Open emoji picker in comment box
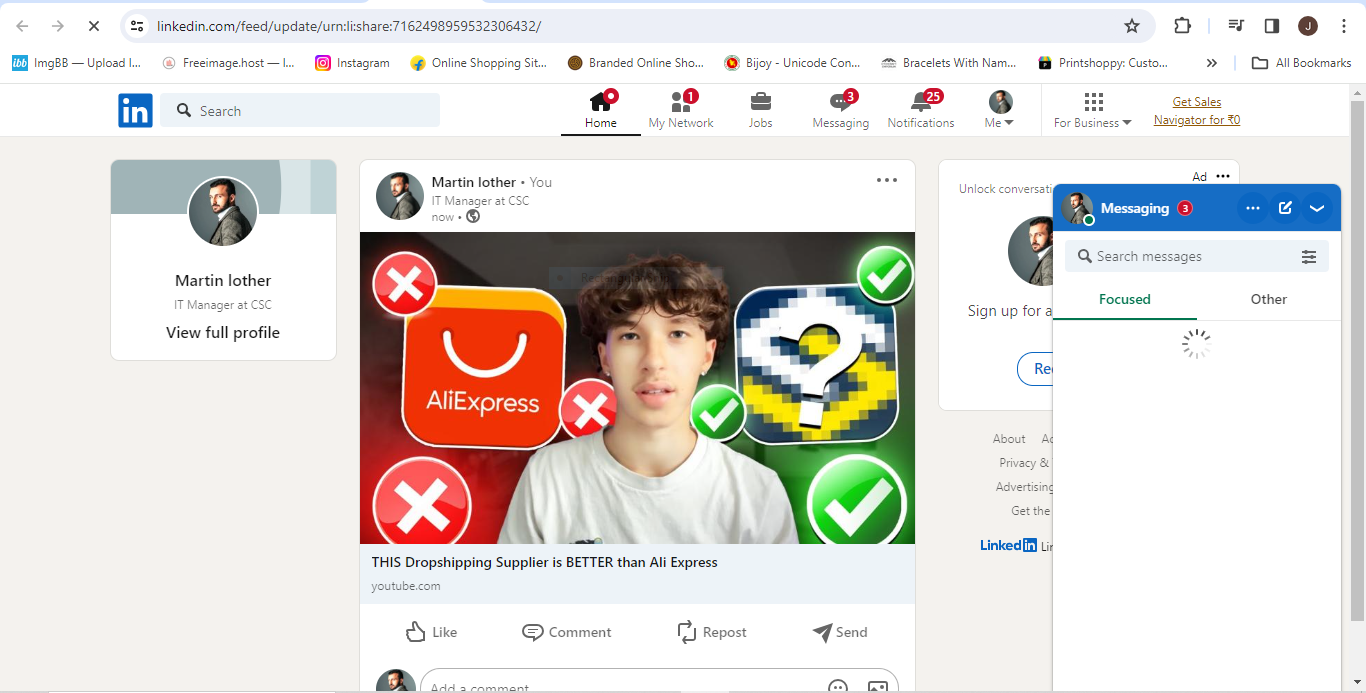 pyautogui.click(x=838, y=687)
